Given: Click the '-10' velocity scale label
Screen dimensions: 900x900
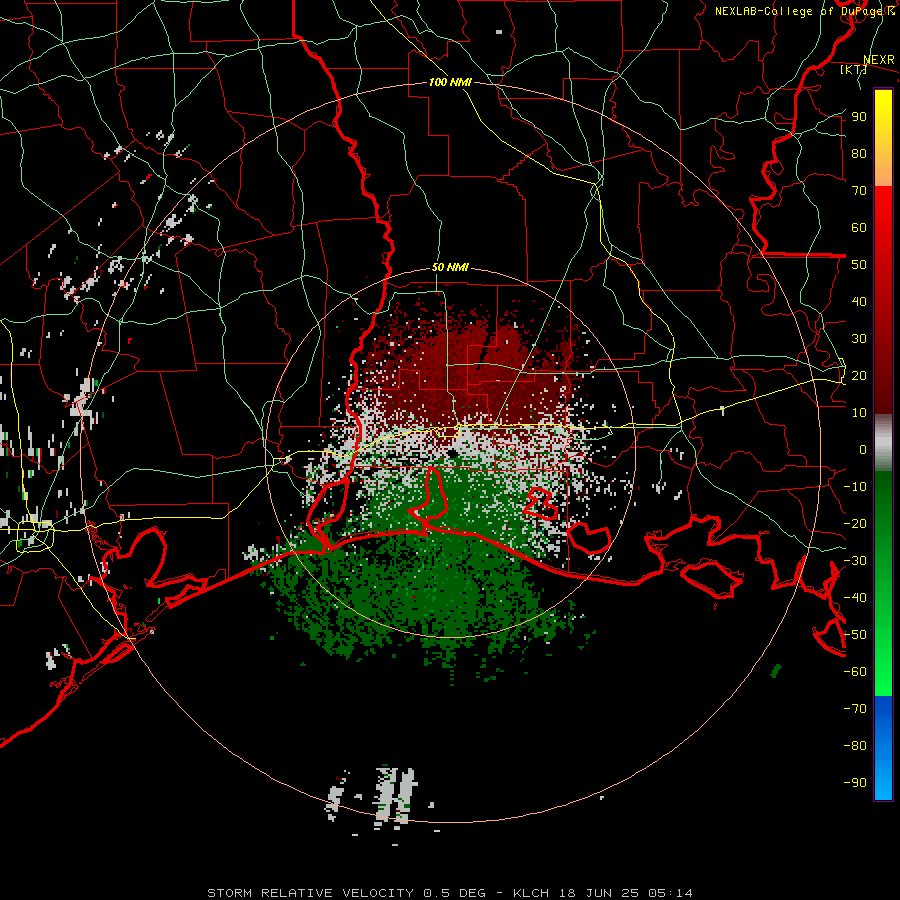Looking at the screenshot, I should coord(855,487).
